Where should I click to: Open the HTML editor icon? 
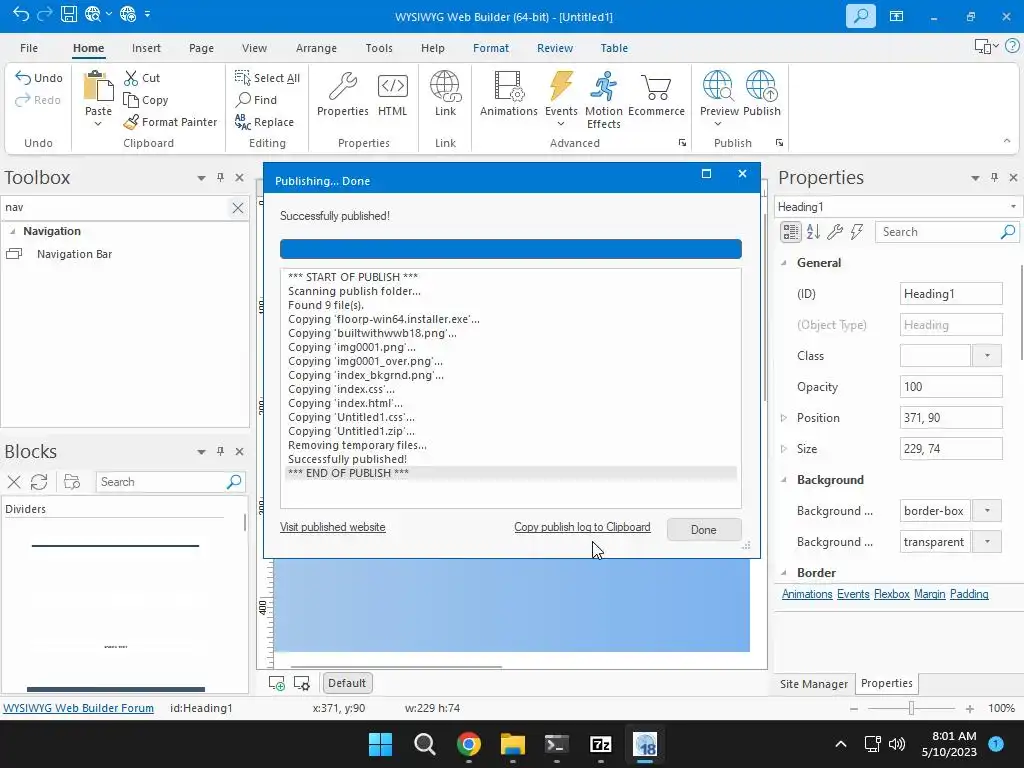click(392, 95)
